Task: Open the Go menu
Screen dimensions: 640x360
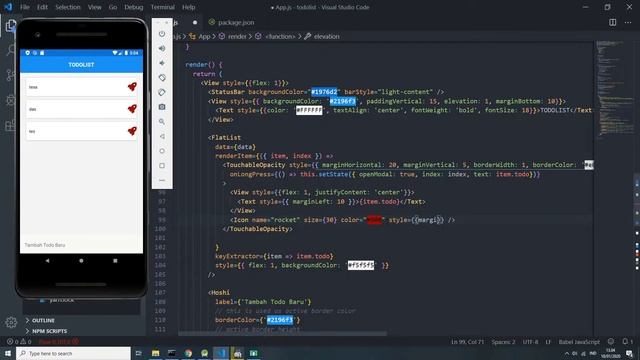Action: (x=113, y=7)
